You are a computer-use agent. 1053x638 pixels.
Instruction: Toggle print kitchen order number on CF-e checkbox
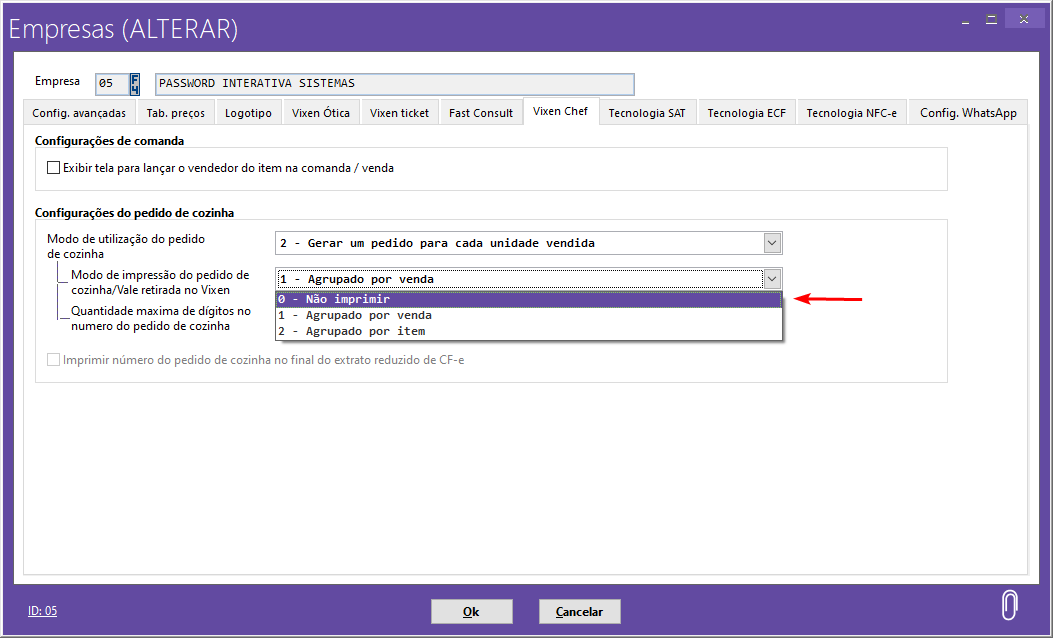click(54, 360)
